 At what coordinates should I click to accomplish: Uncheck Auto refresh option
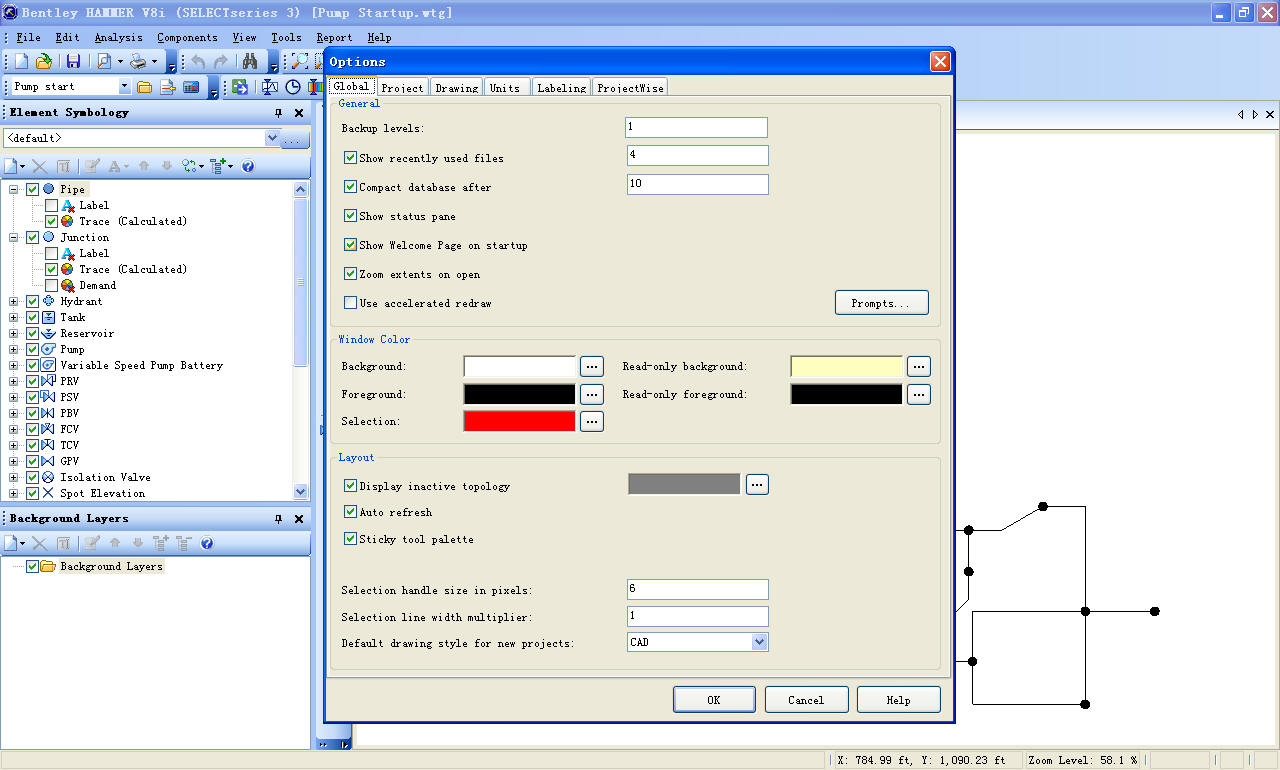(x=350, y=512)
